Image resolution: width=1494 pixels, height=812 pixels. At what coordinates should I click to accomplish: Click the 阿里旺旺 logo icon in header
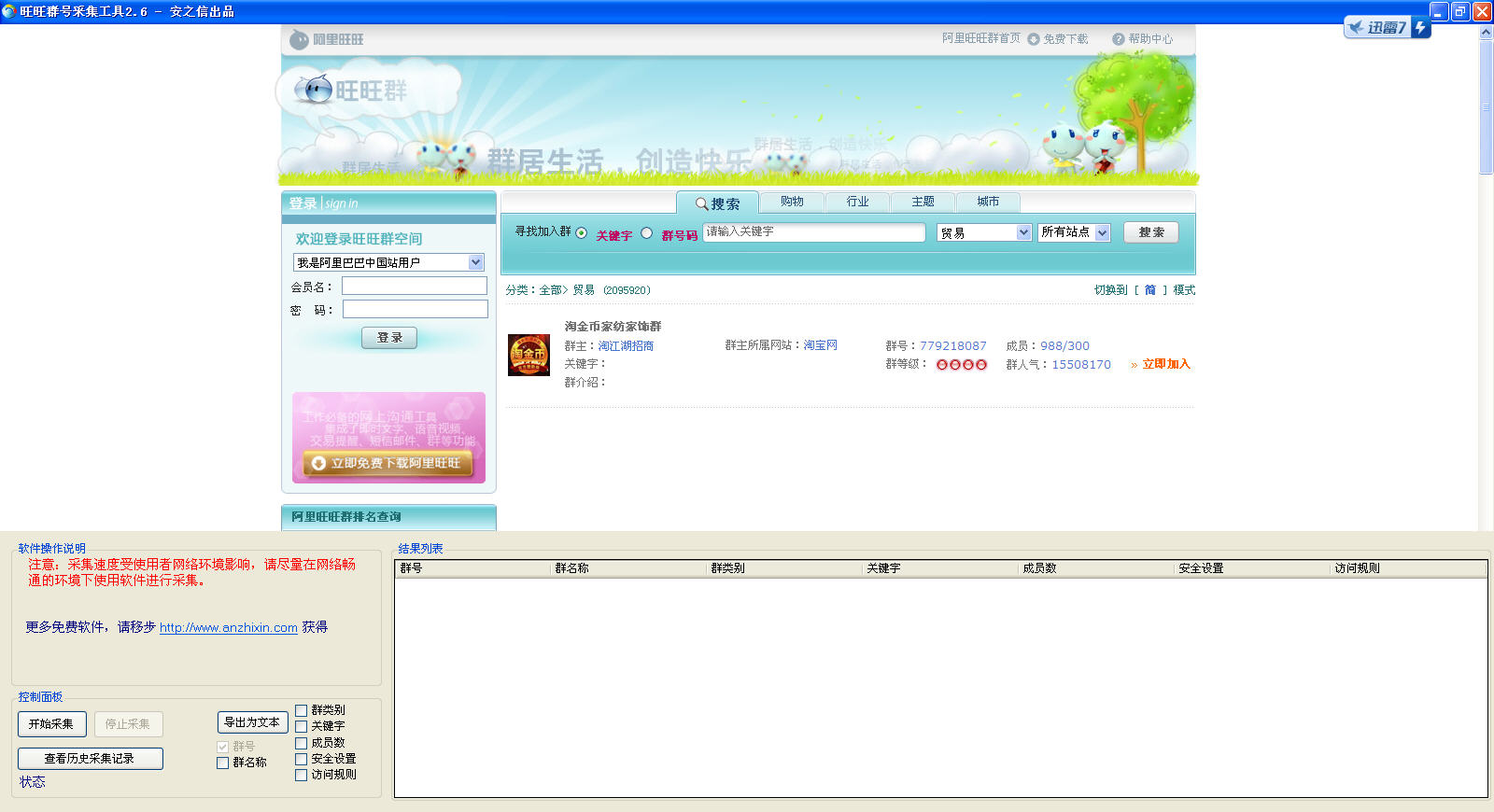pyautogui.click(x=299, y=39)
